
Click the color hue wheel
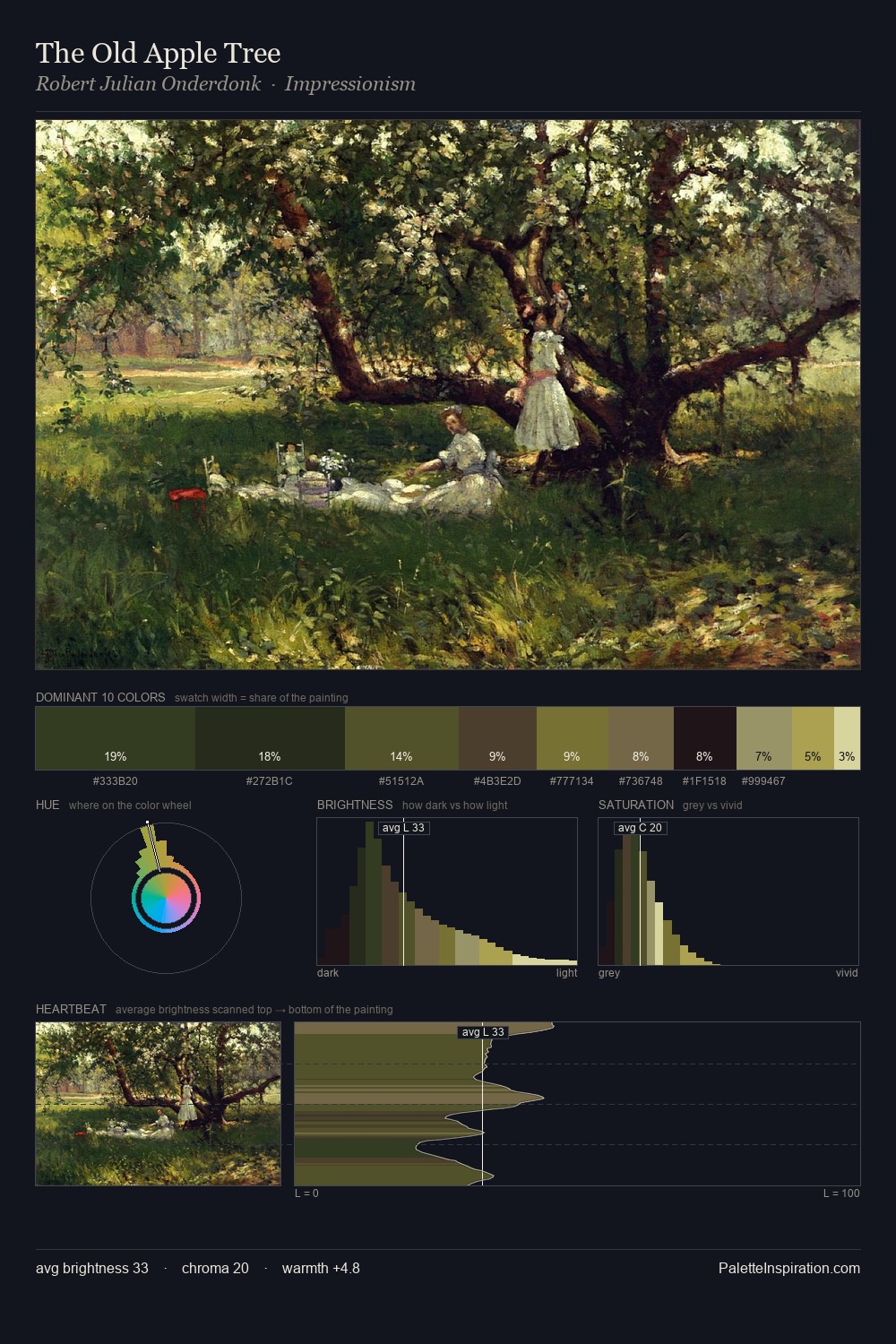point(166,898)
